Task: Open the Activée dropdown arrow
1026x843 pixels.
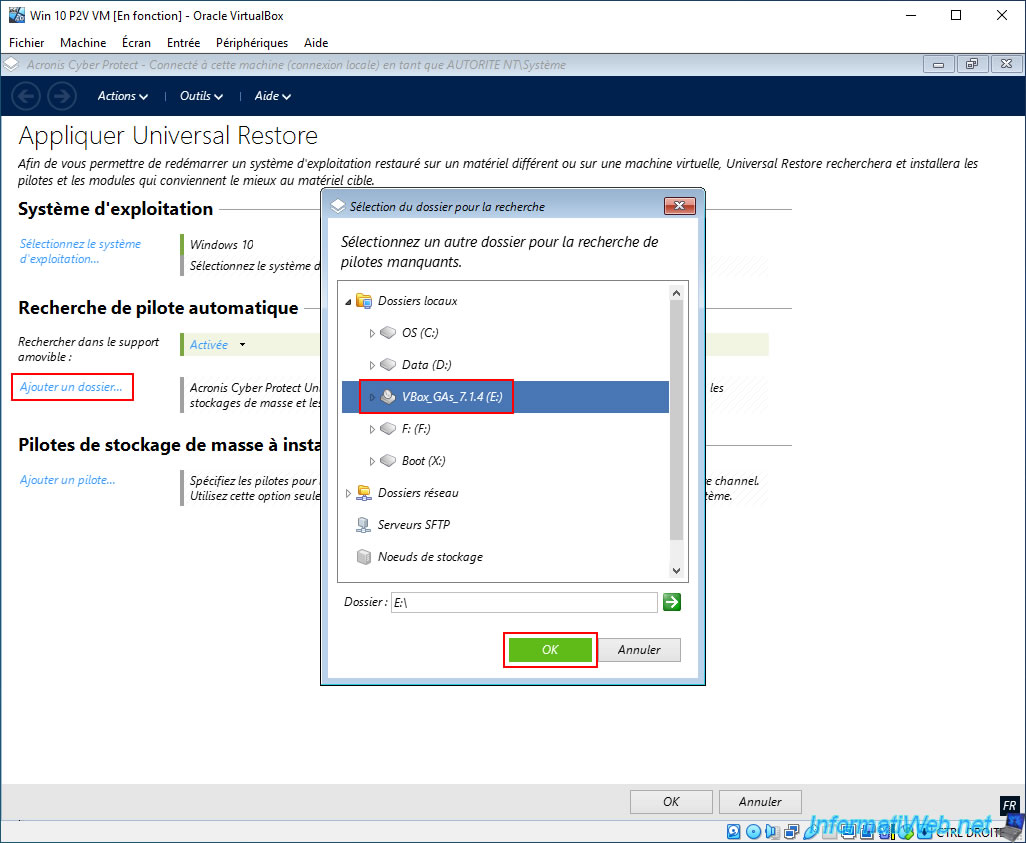Action: [242, 345]
